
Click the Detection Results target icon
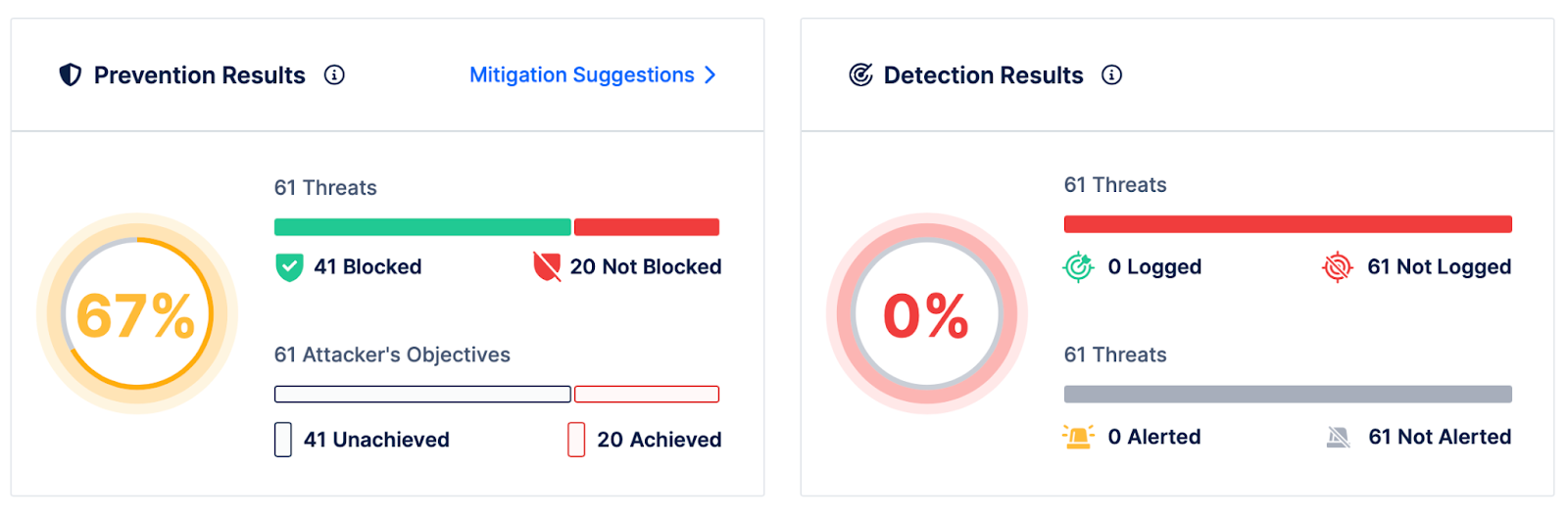(860, 75)
